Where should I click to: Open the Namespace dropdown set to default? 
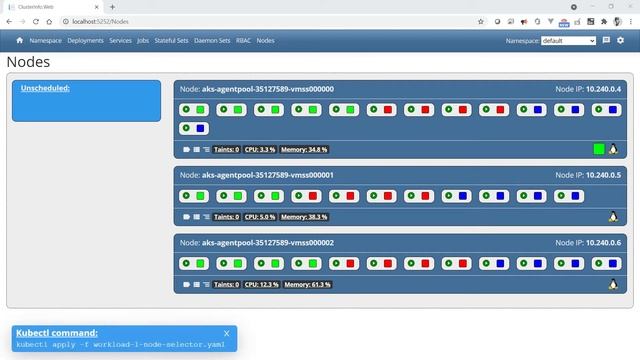tap(568, 41)
